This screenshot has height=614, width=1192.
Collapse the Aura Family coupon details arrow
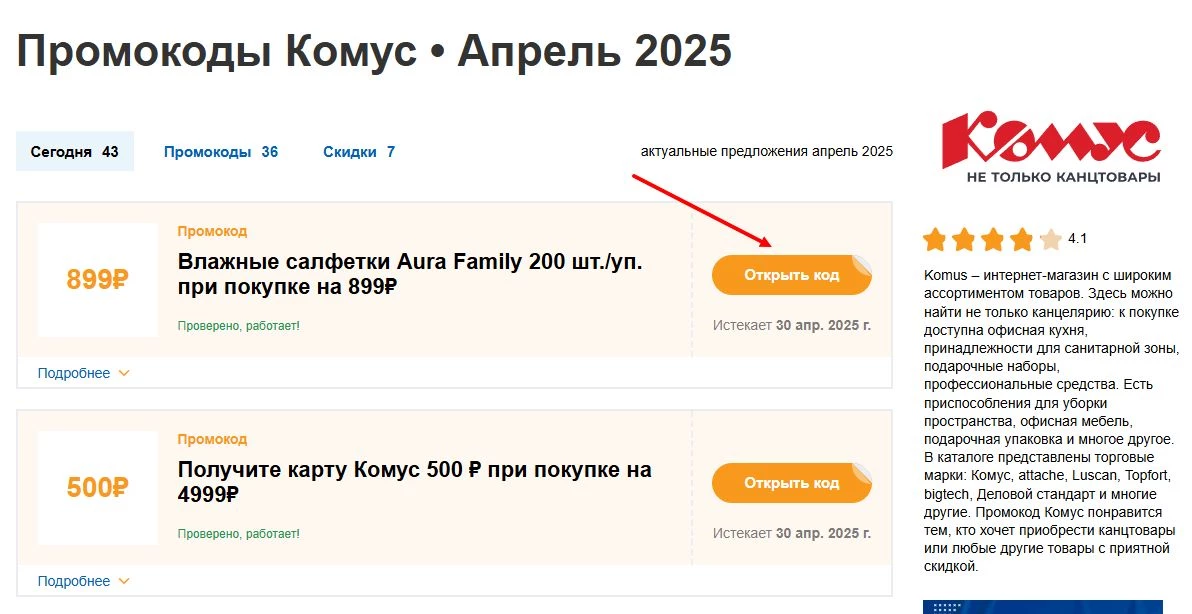click(124, 372)
